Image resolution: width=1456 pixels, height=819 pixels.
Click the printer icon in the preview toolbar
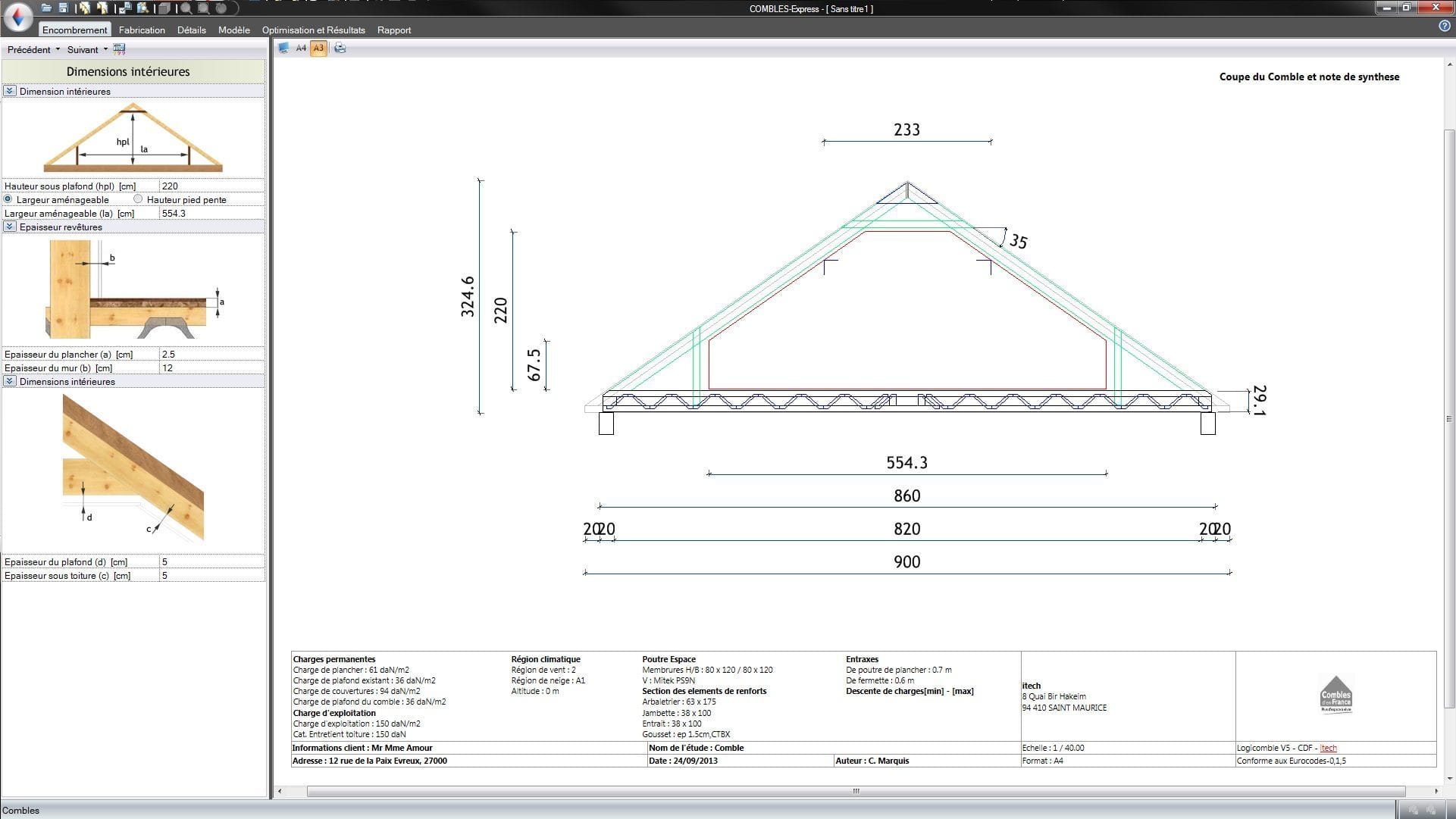pyautogui.click(x=340, y=48)
